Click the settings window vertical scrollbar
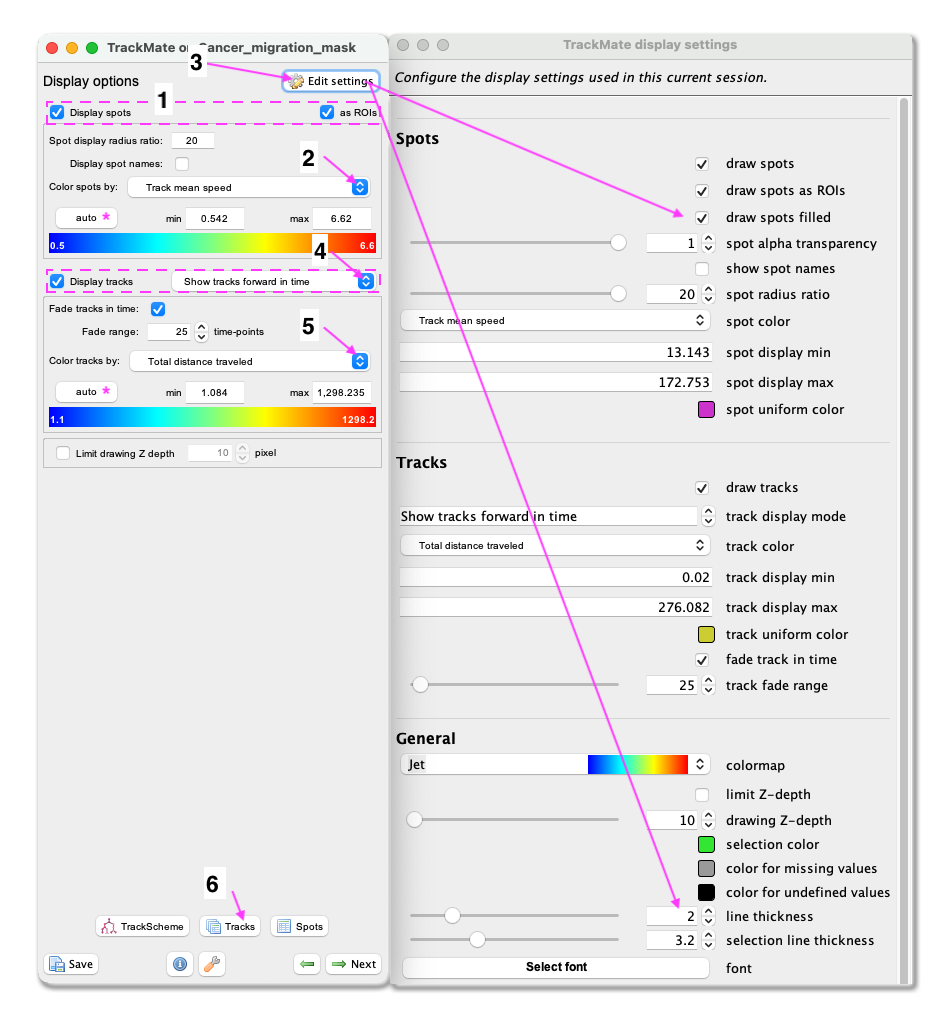 click(x=904, y=540)
